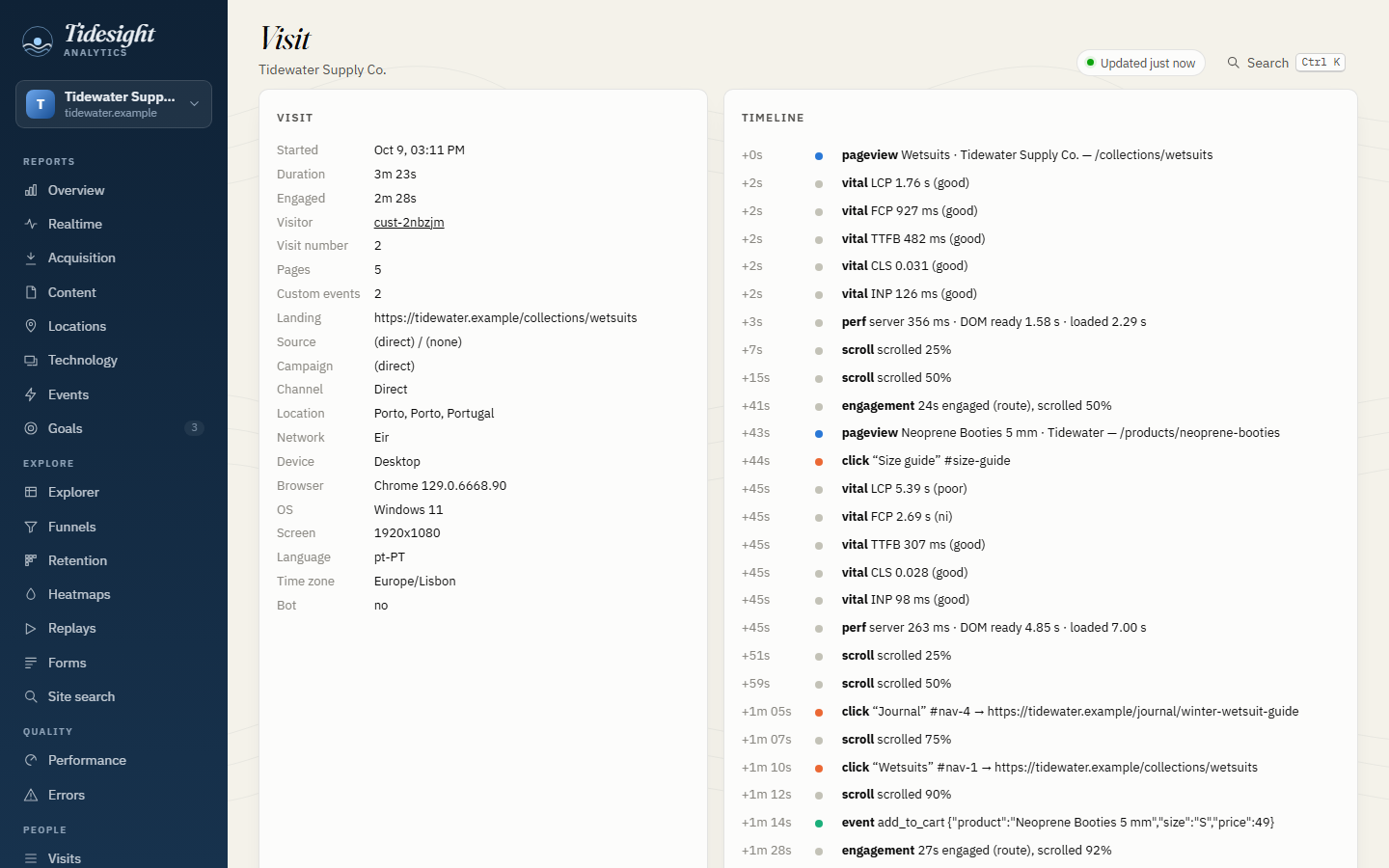
Task: Click the Realtime pulse icon
Action: pyautogui.click(x=31, y=224)
